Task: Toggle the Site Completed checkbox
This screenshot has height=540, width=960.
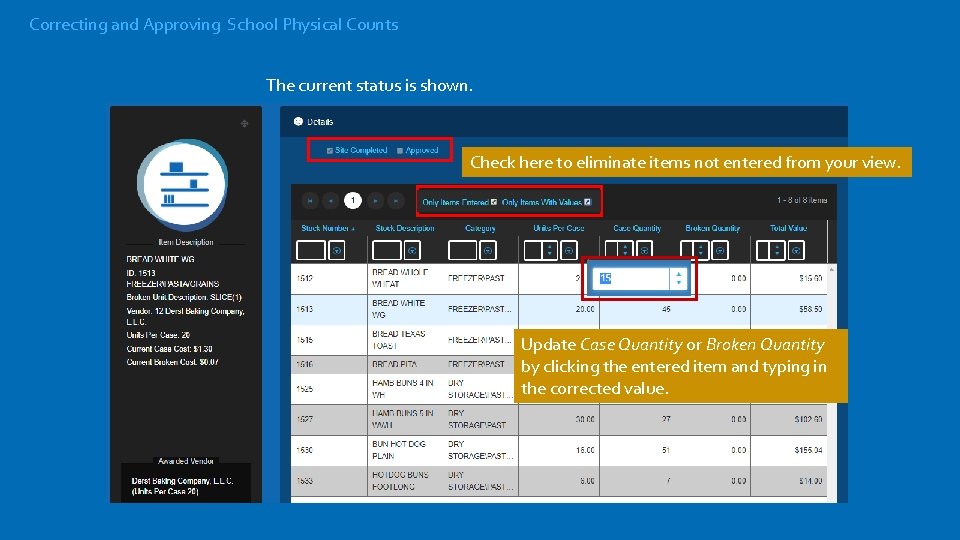Action: coord(329,151)
